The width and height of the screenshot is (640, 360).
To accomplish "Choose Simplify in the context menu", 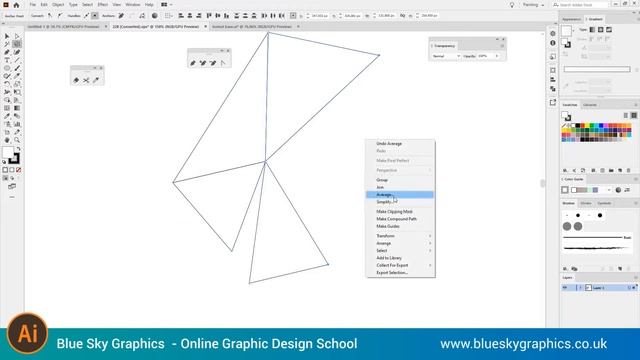I will (400, 202).
